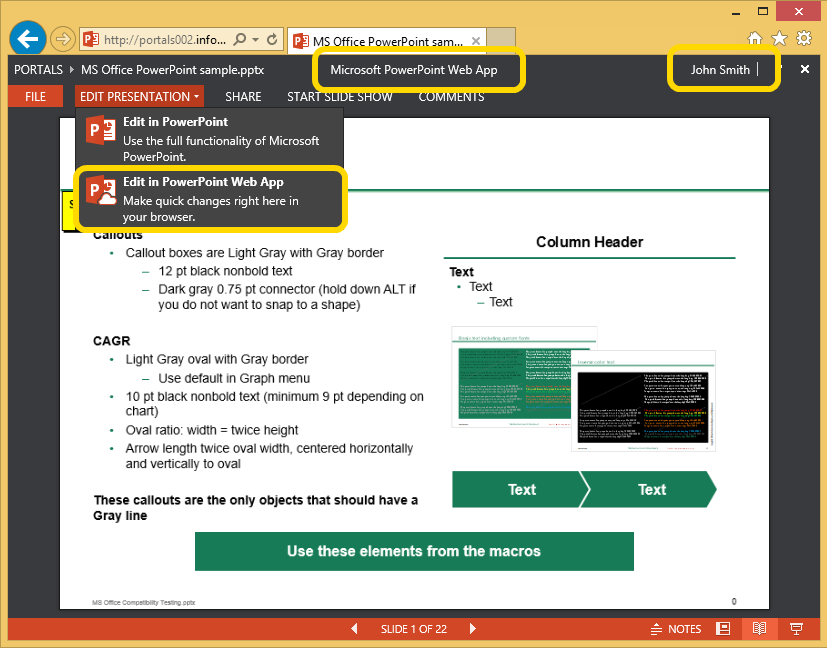Toggle the NOTES pane
Viewport: 827px width, 648px height.
pos(676,629)
